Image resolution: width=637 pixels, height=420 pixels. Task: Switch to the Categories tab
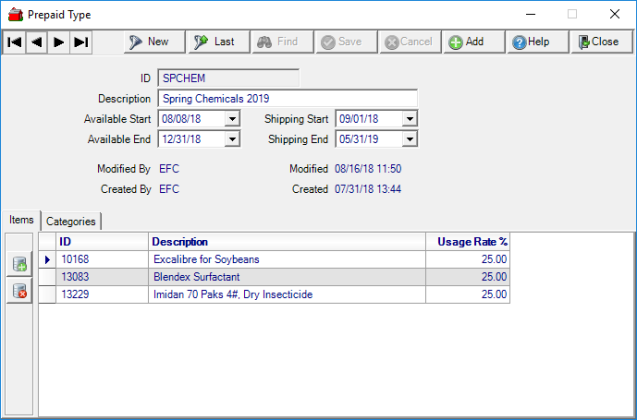pyautogui.click(x=72, y=221)
